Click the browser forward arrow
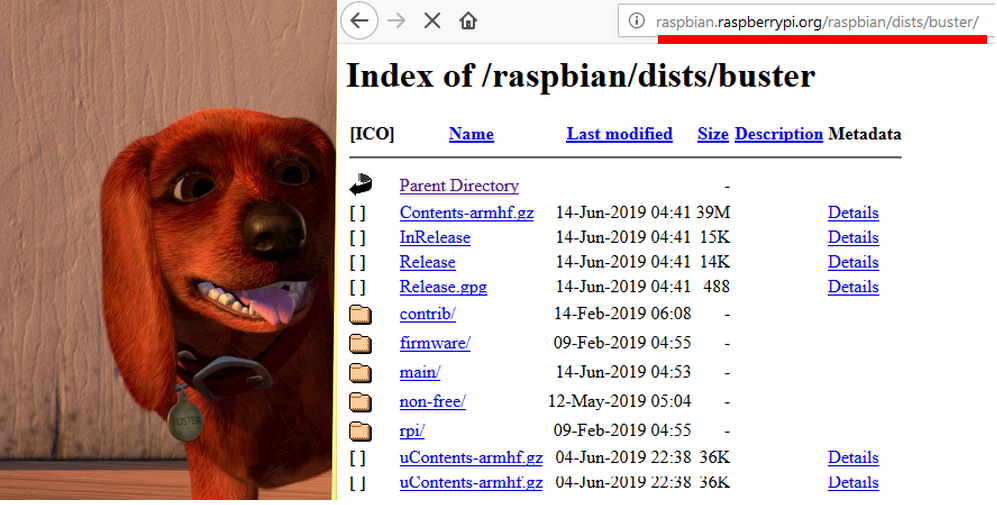Screen dimensions: 997x505 click(x=396, y=21)
